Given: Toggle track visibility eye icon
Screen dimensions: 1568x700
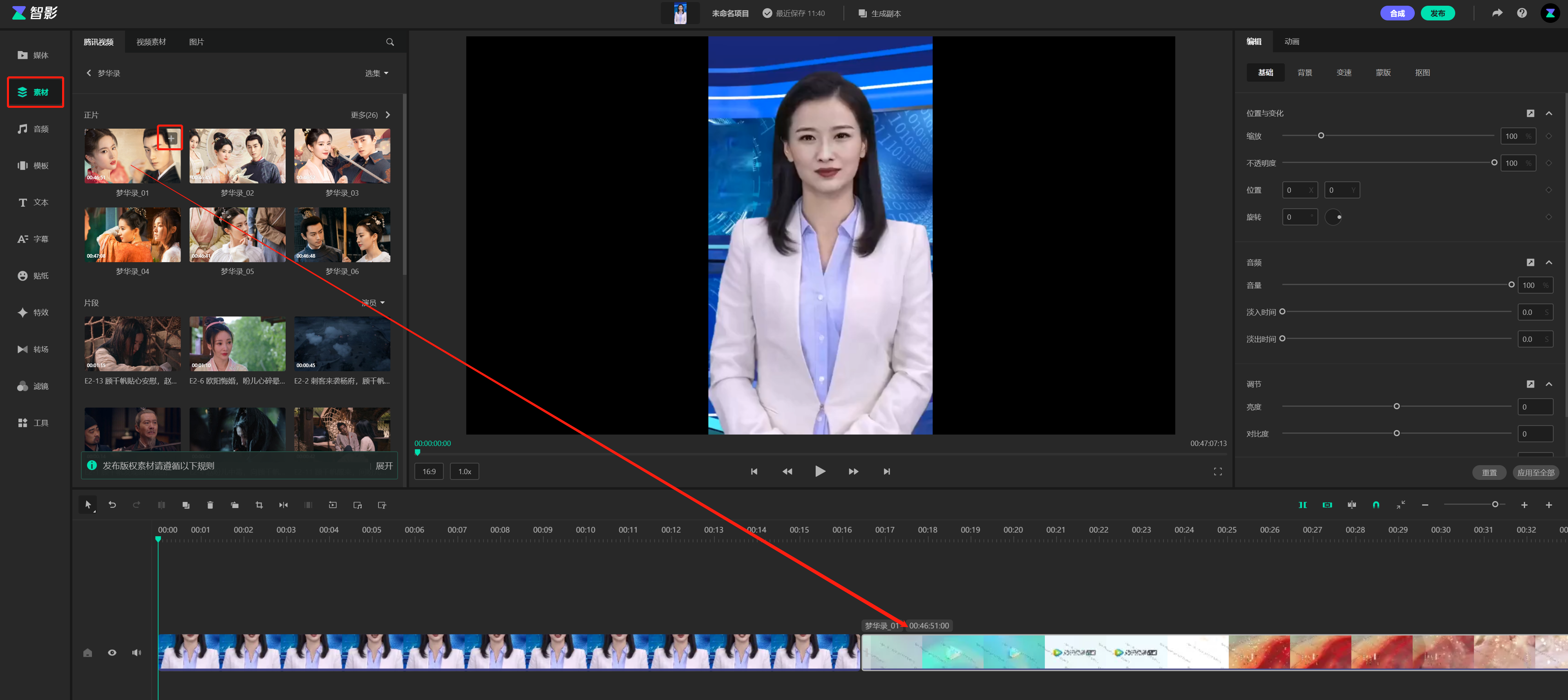Looking at the screenshot, I should (x=112, y=653).
